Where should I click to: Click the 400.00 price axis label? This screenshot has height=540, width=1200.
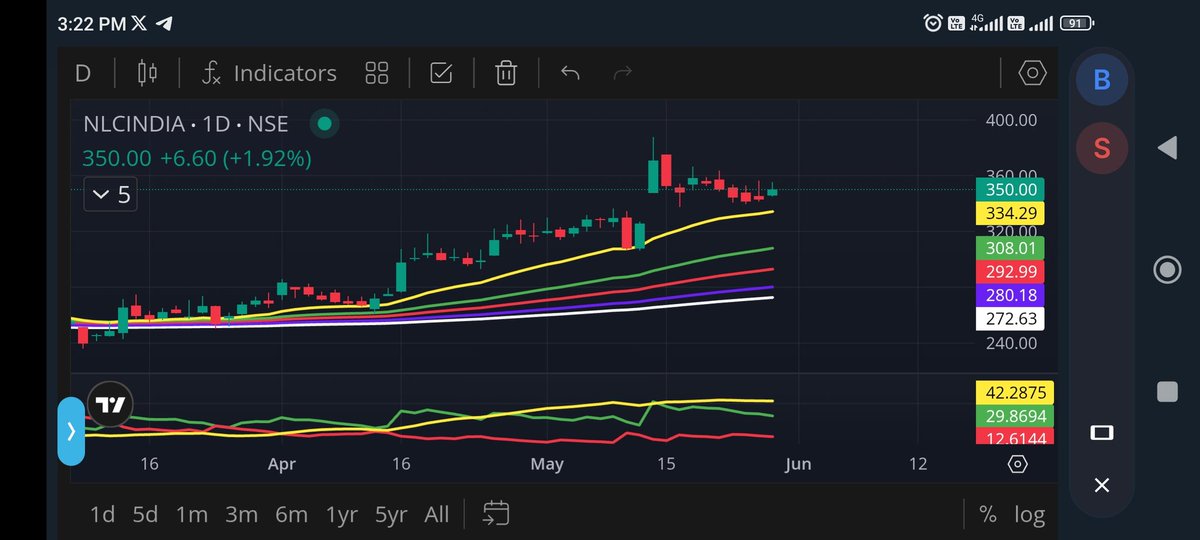click(1010, 120)
